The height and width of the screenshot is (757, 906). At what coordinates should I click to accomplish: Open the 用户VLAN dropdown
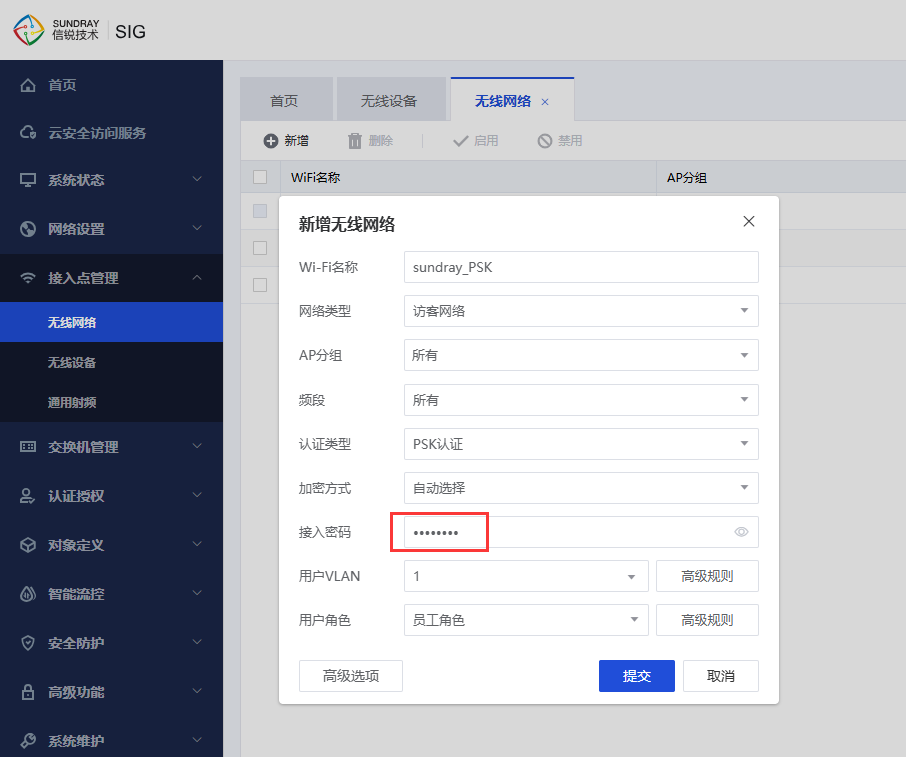point(526,576)
